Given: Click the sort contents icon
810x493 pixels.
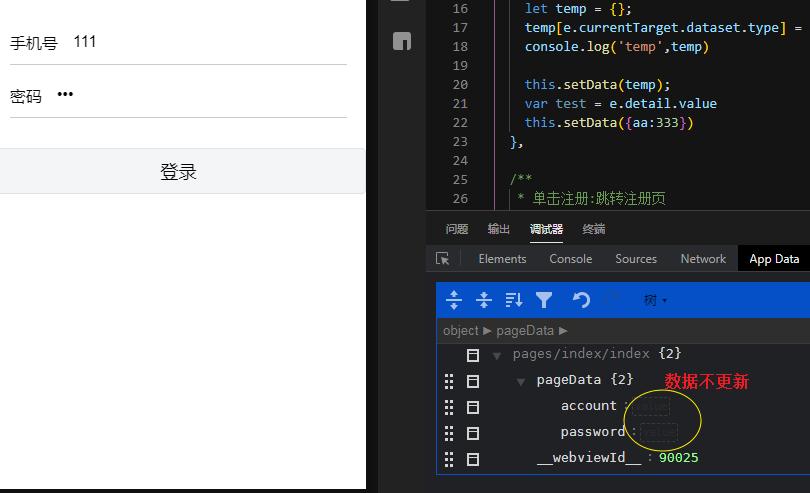Looking at the screenshot, I should coord(514,300).
